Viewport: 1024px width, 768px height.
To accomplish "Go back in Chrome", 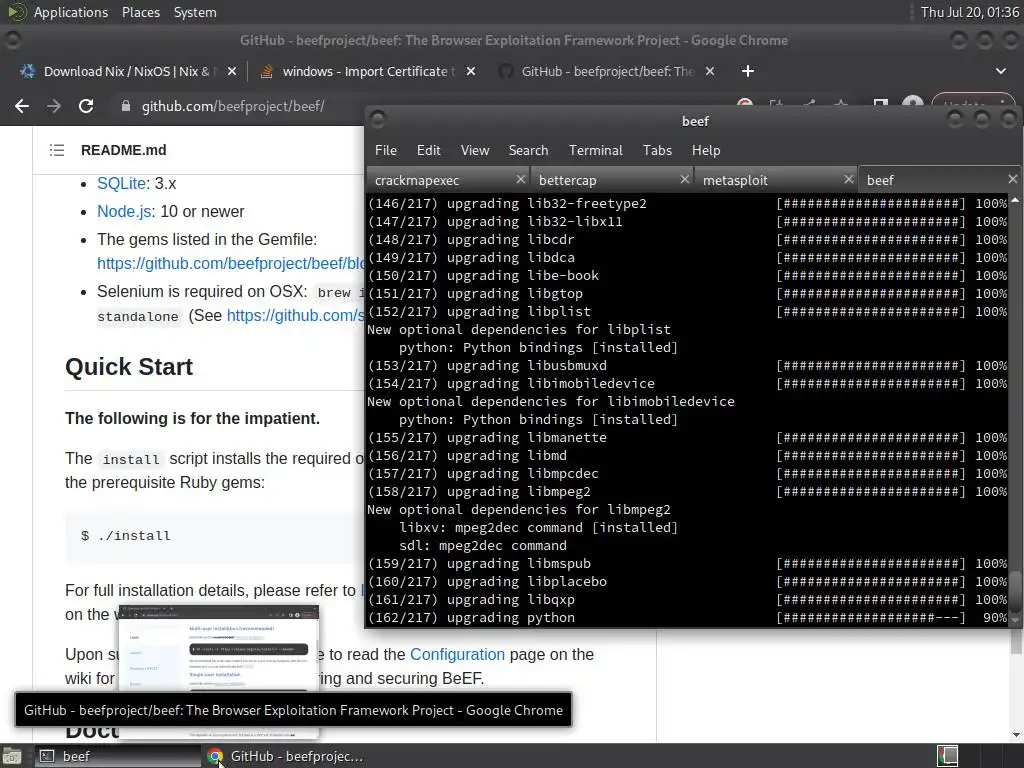I will [22, 106].
